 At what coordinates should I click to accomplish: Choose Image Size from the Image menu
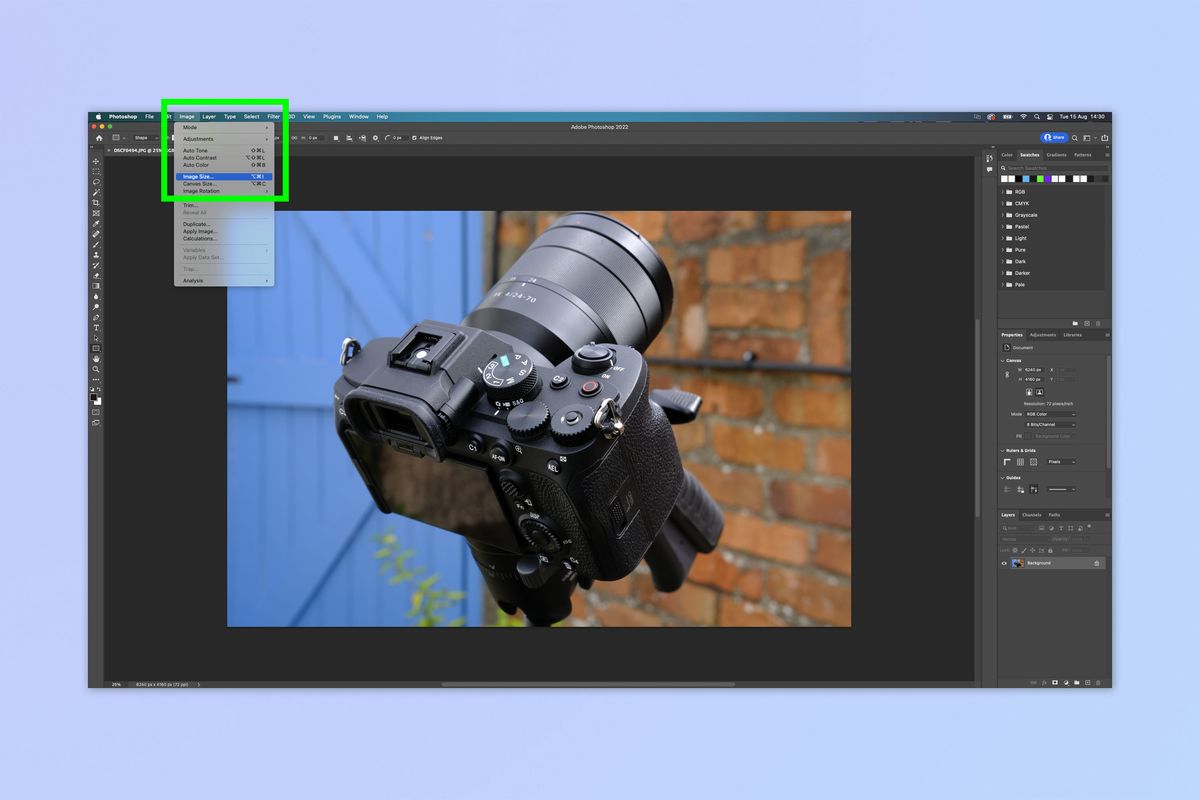[x=200, y=175]
